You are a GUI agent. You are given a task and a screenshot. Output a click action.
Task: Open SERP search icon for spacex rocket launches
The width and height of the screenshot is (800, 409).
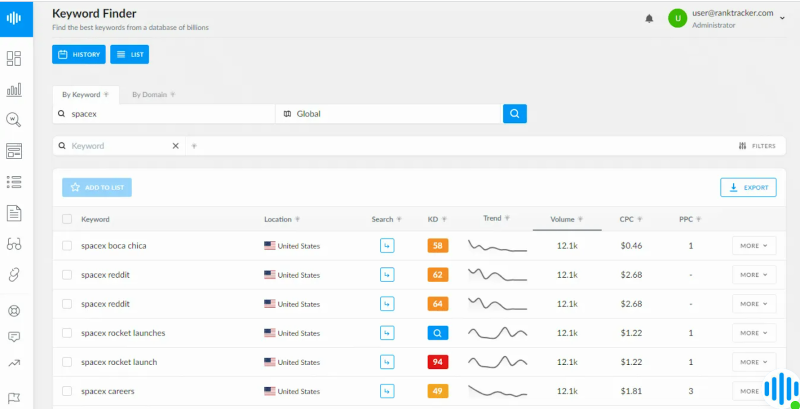pyautogui.click(x=387, y=333)
